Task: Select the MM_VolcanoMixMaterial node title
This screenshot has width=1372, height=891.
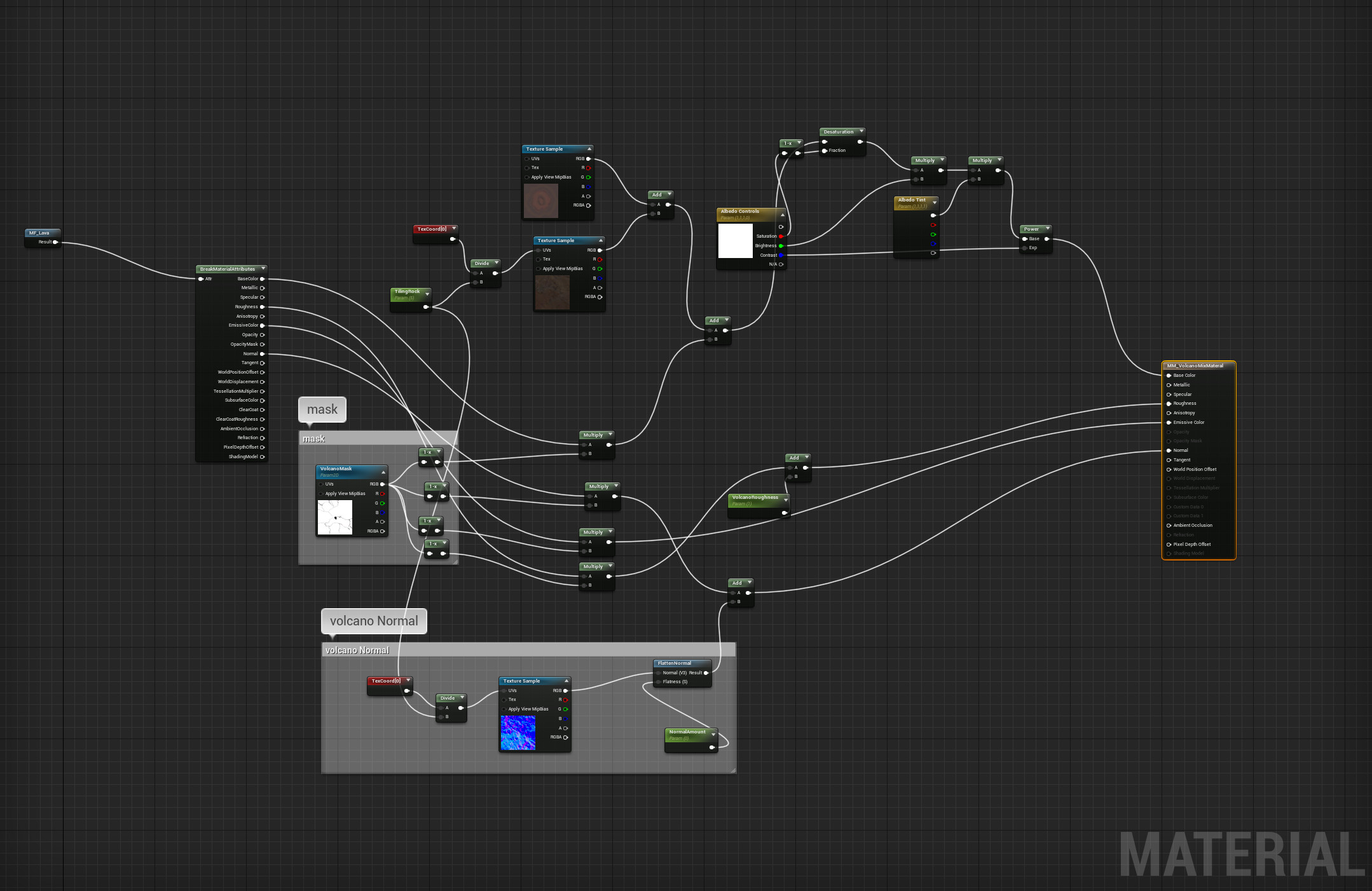Action: click(1195, 366)
